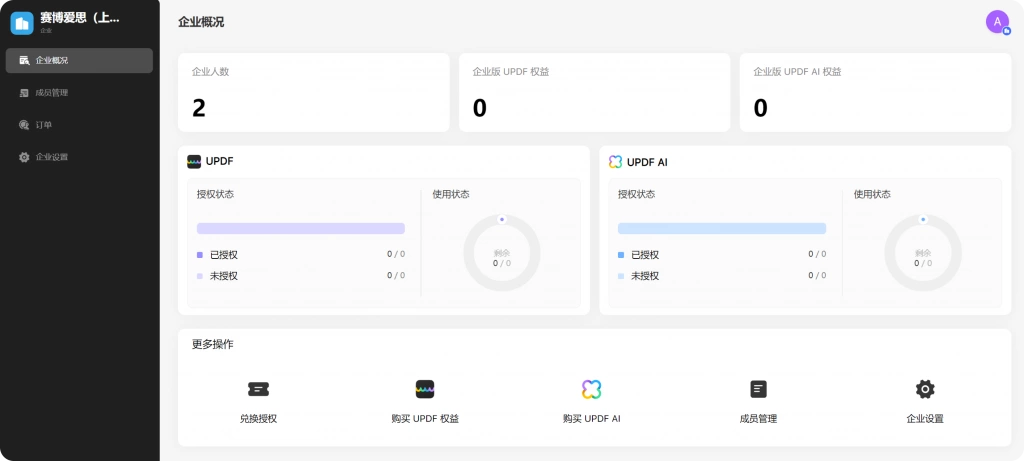Click the UPDF AI logo in panel header
This screenshot has width=1024, height=461.
[x=615, y=162]
